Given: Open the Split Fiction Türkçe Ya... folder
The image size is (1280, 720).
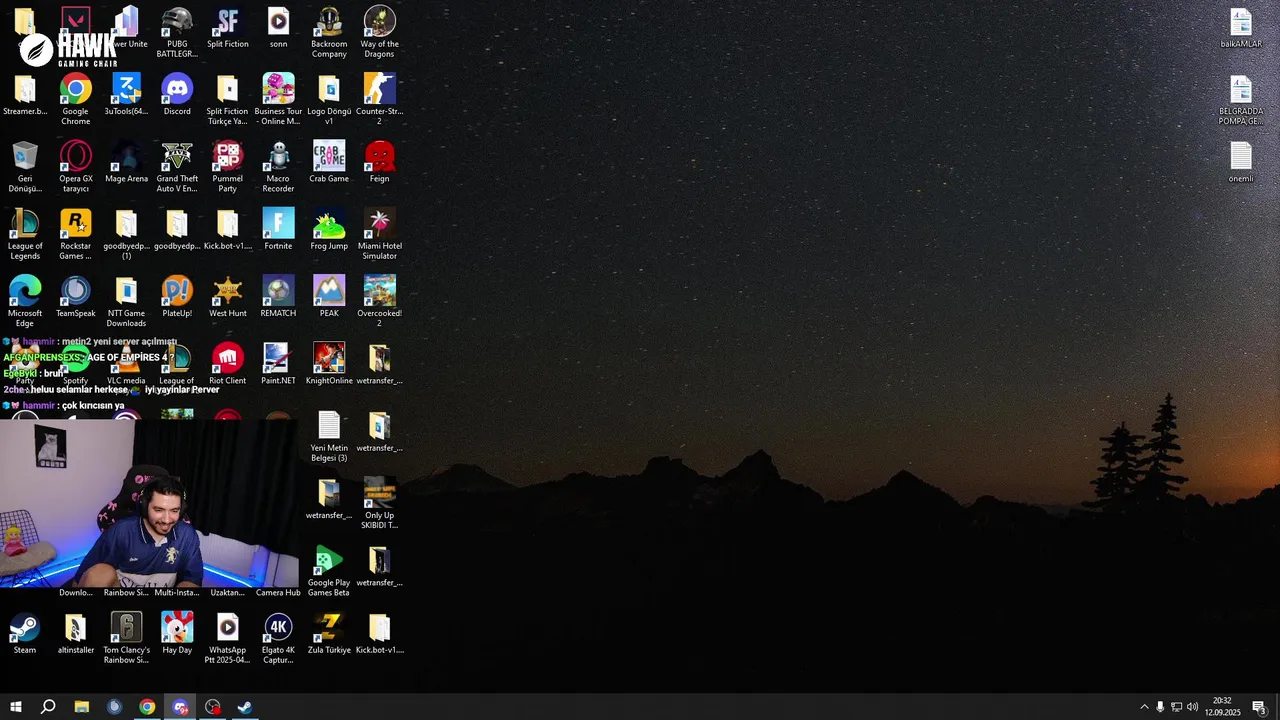Looking at the screenshot, I should (x=228, y=99).
